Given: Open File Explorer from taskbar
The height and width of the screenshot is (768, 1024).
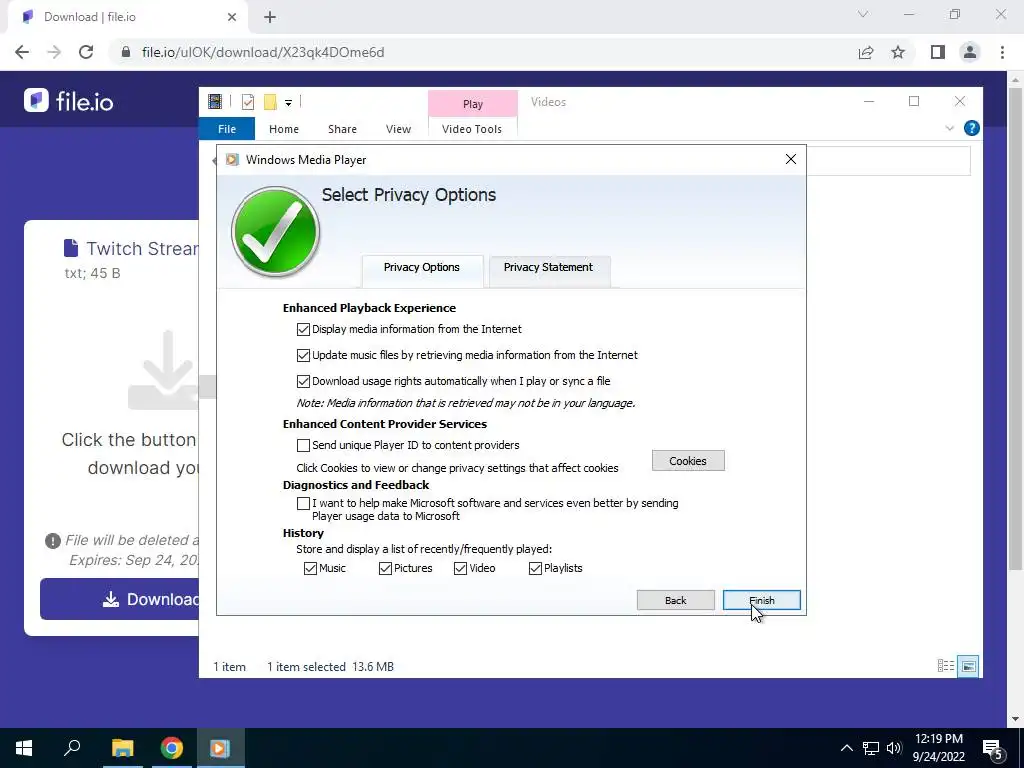Looking at the screenshot, I should [x=122, y=748].
